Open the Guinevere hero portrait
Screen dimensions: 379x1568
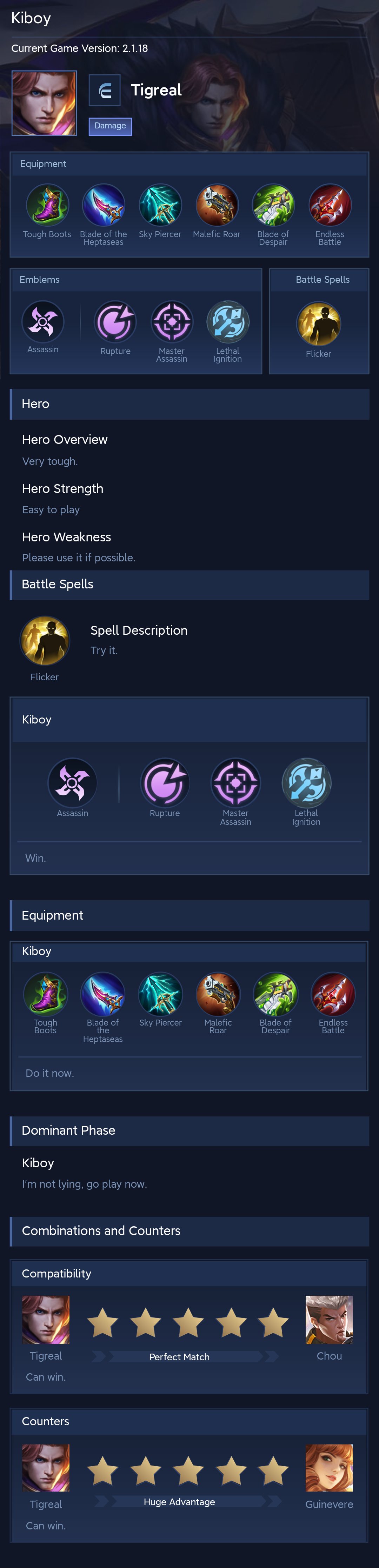coord(329,1468)
